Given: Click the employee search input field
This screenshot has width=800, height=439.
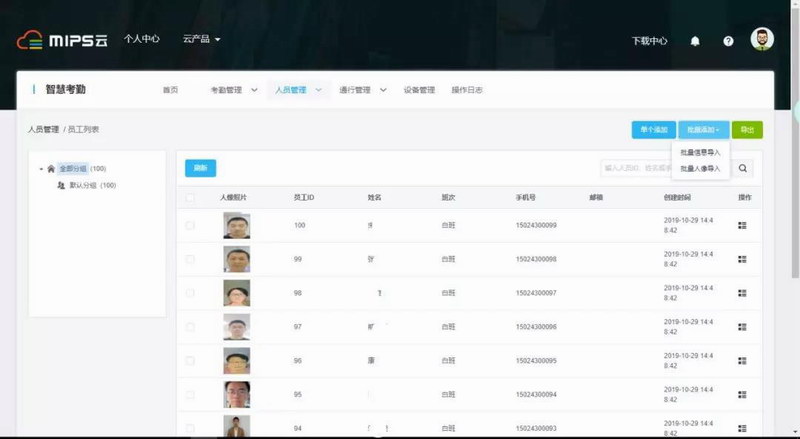Looking at the screenshot, I should [665, 169].
